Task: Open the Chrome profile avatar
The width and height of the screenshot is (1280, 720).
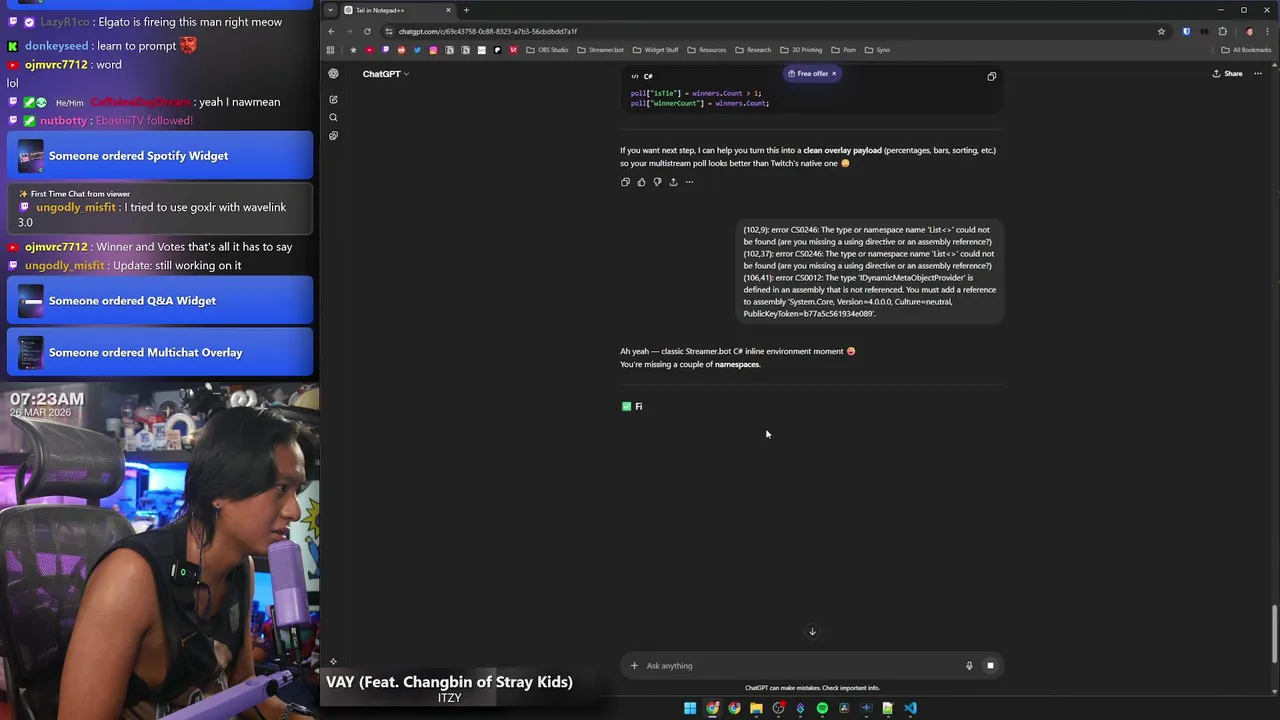Action: [x=1248, y=31]
